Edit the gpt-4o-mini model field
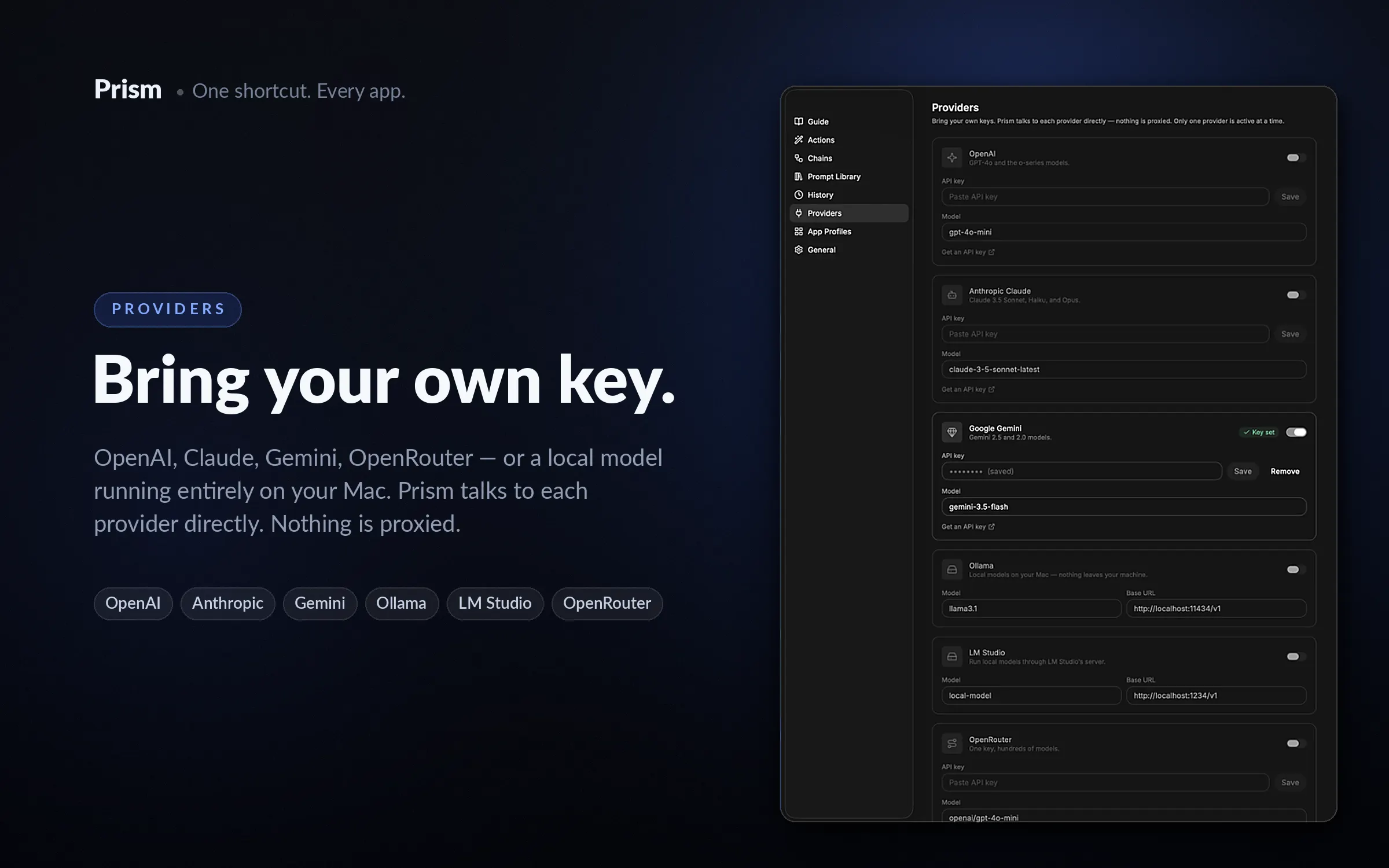 [1124, 232]
